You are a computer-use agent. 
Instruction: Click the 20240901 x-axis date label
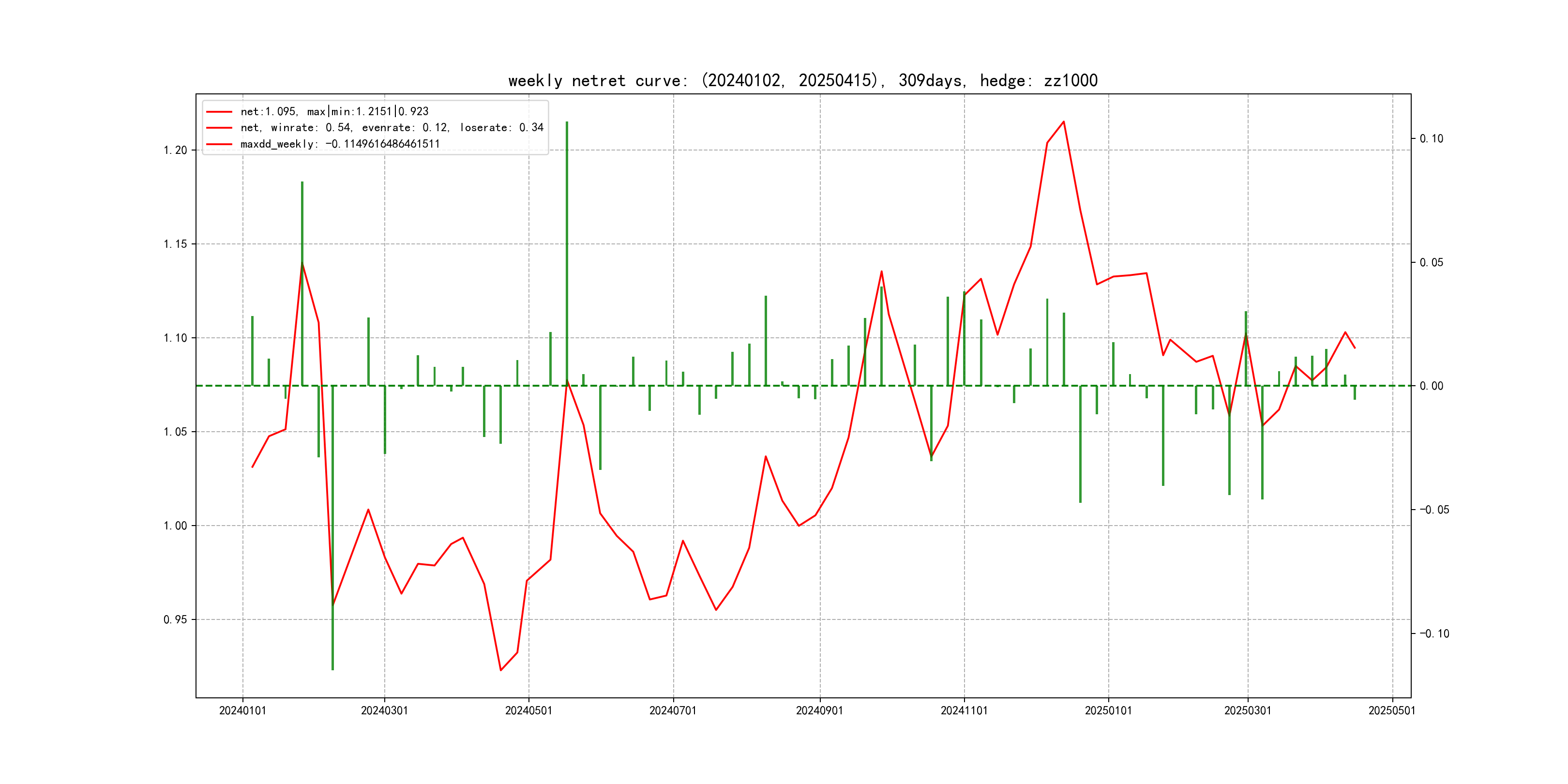(x=819, y=711)
